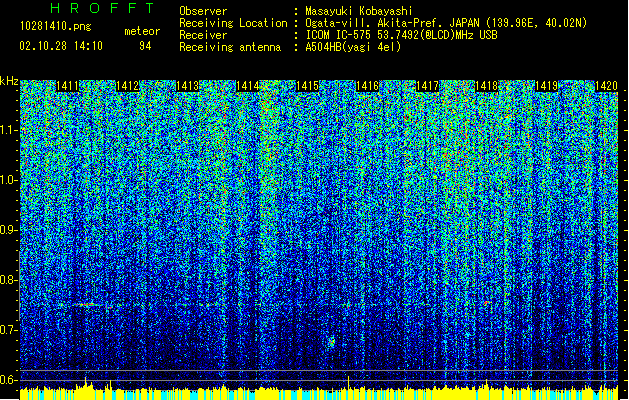Click the HROFFT title text

coord(103,8)
